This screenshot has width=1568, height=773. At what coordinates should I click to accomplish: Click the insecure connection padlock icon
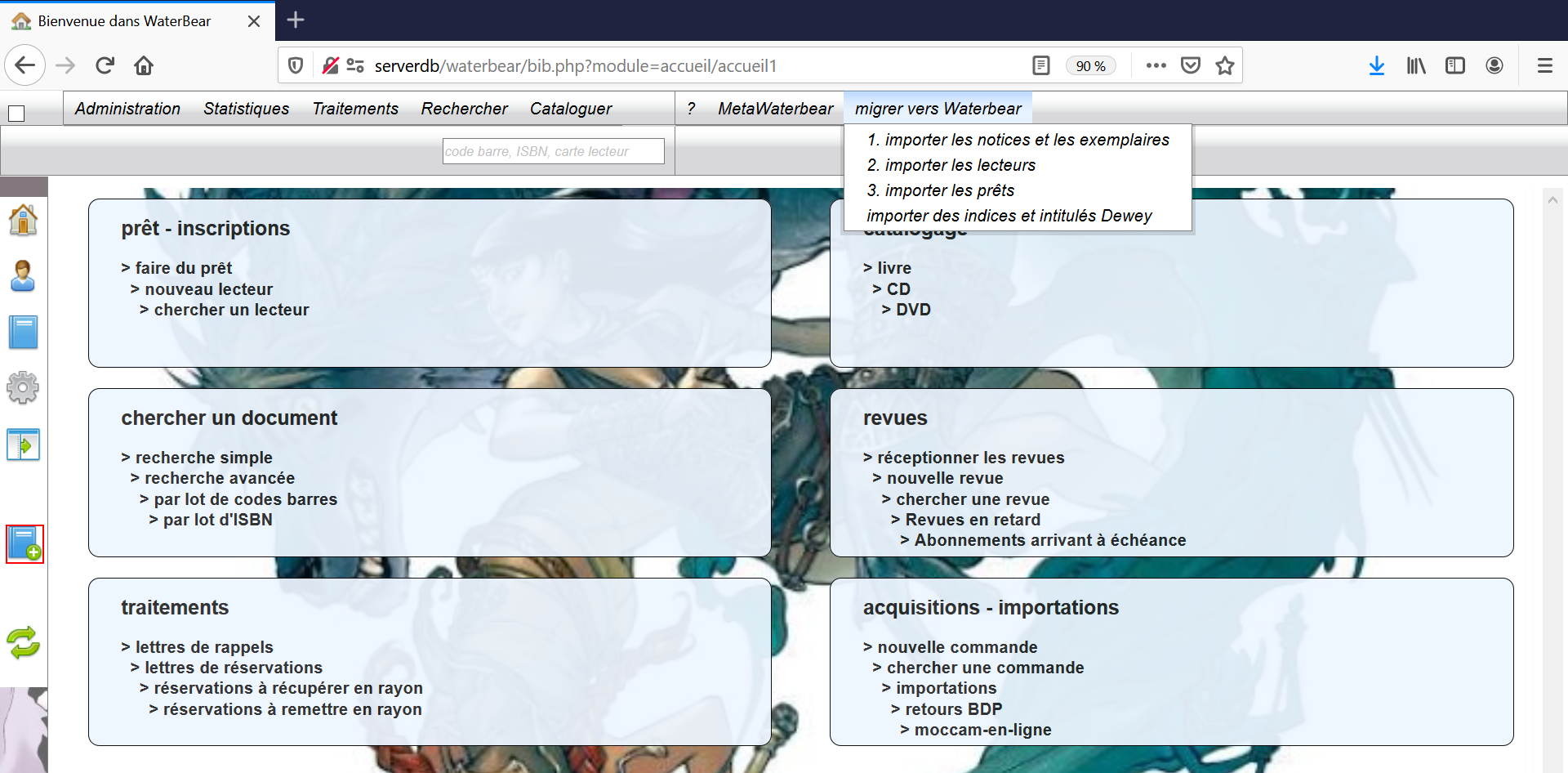tap(330, 65)
